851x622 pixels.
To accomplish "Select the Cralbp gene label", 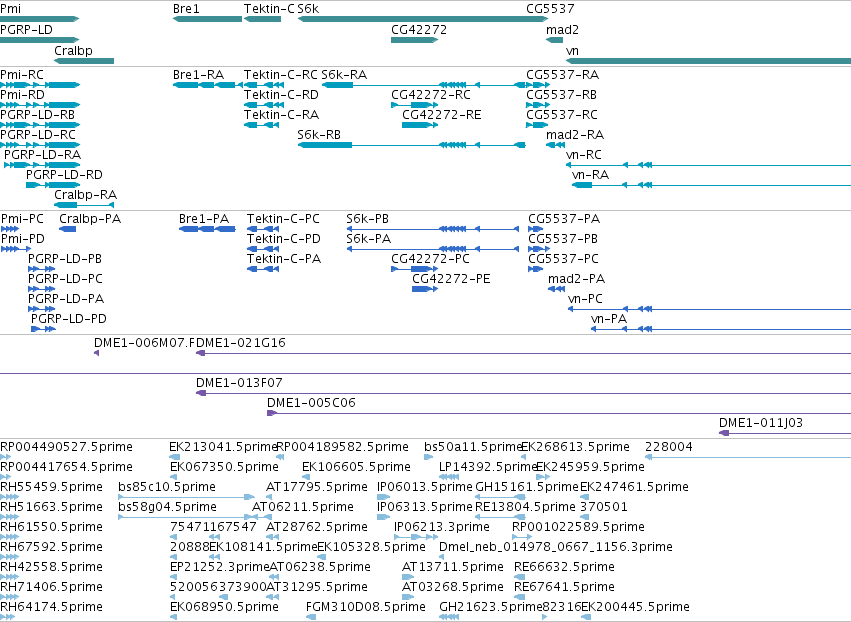I will click(x=73, y=51).
